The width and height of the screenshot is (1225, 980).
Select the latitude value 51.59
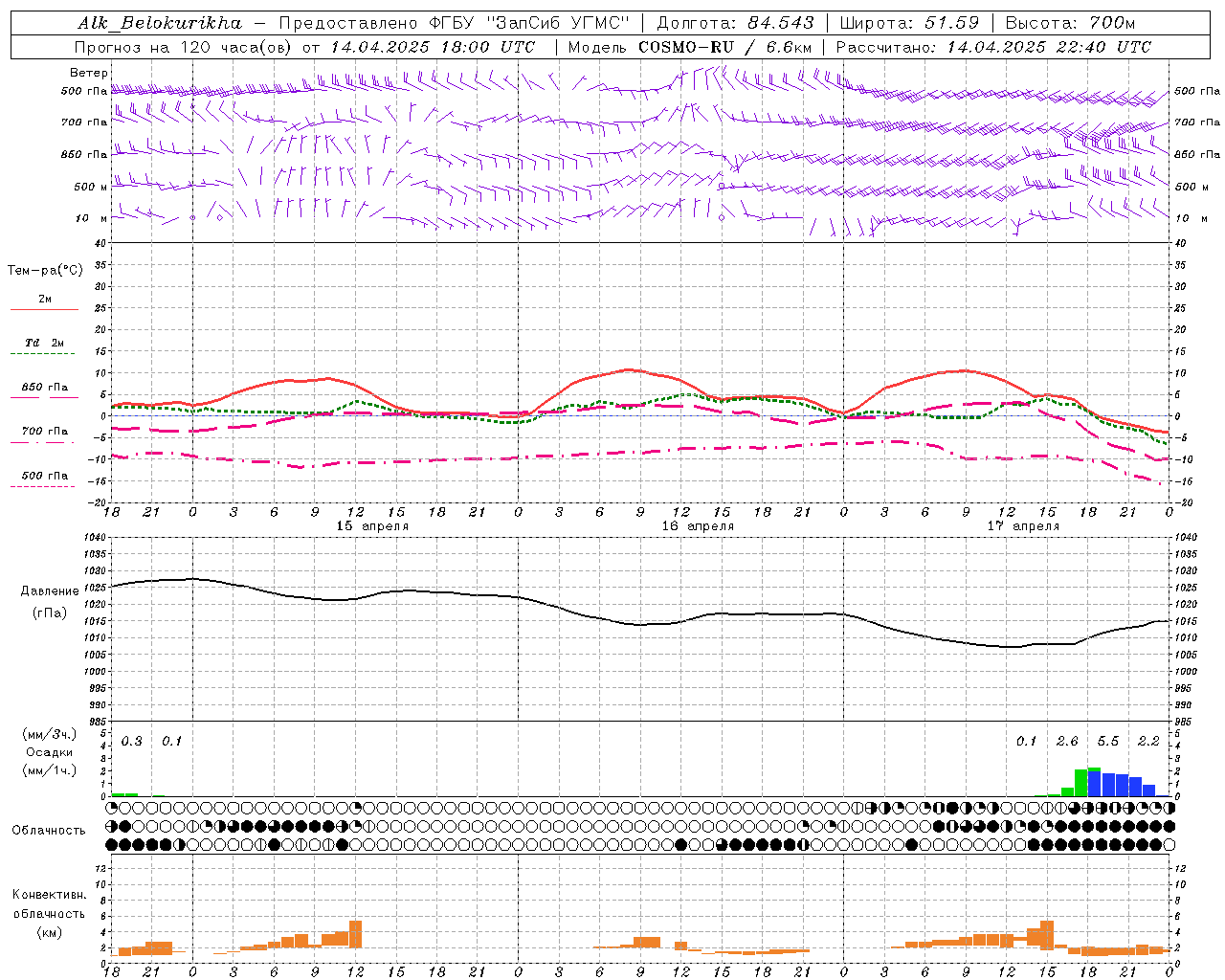951,23
